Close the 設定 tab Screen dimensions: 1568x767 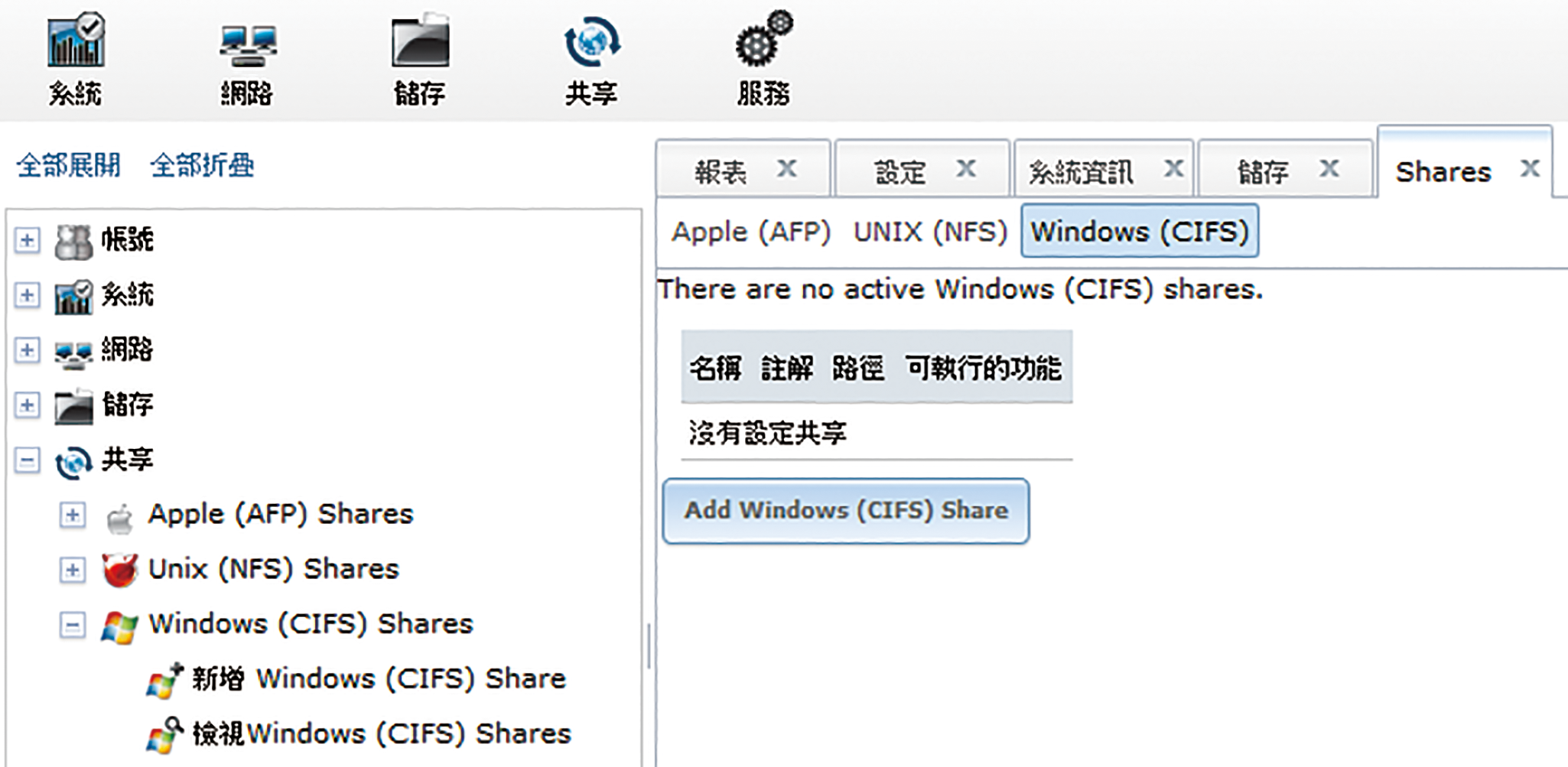(x=967, y=167)
